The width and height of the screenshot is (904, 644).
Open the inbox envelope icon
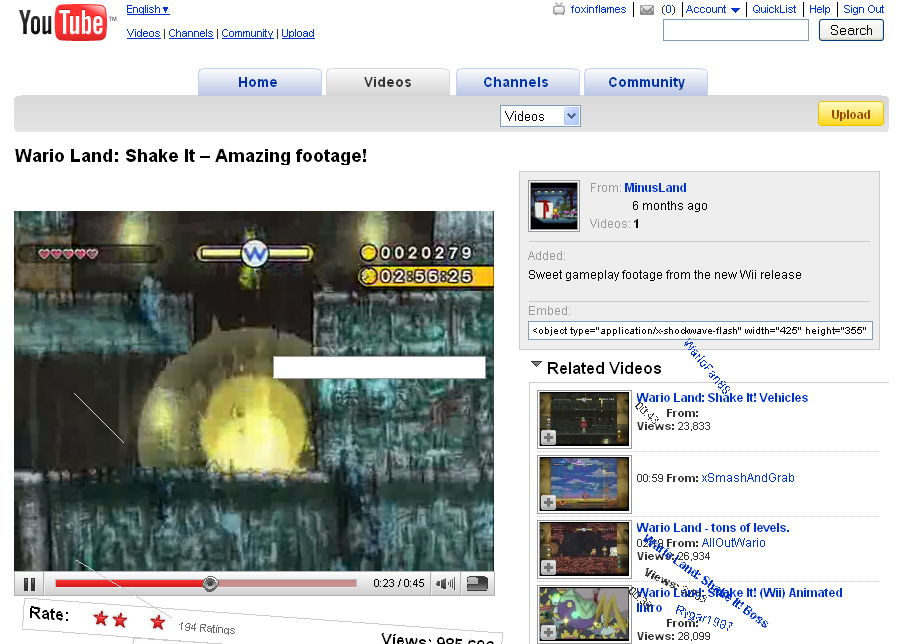click(647, 10)
